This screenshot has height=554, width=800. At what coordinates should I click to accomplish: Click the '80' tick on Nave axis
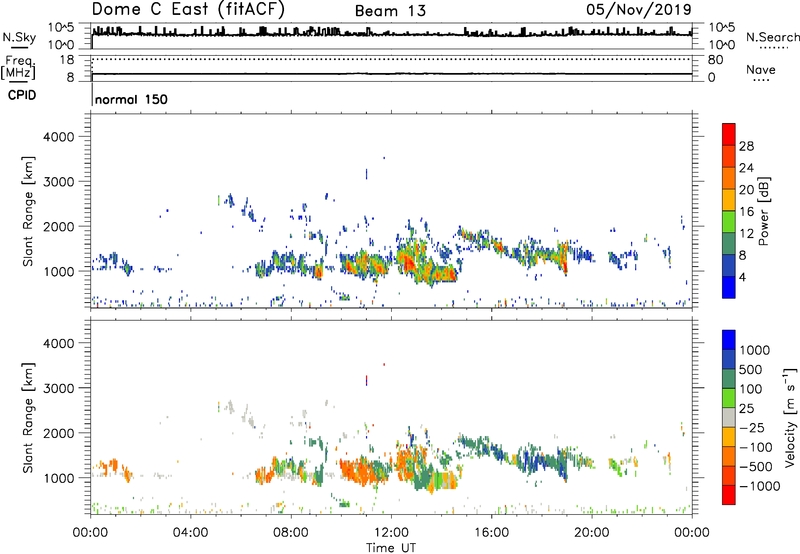tap(715, 60)
